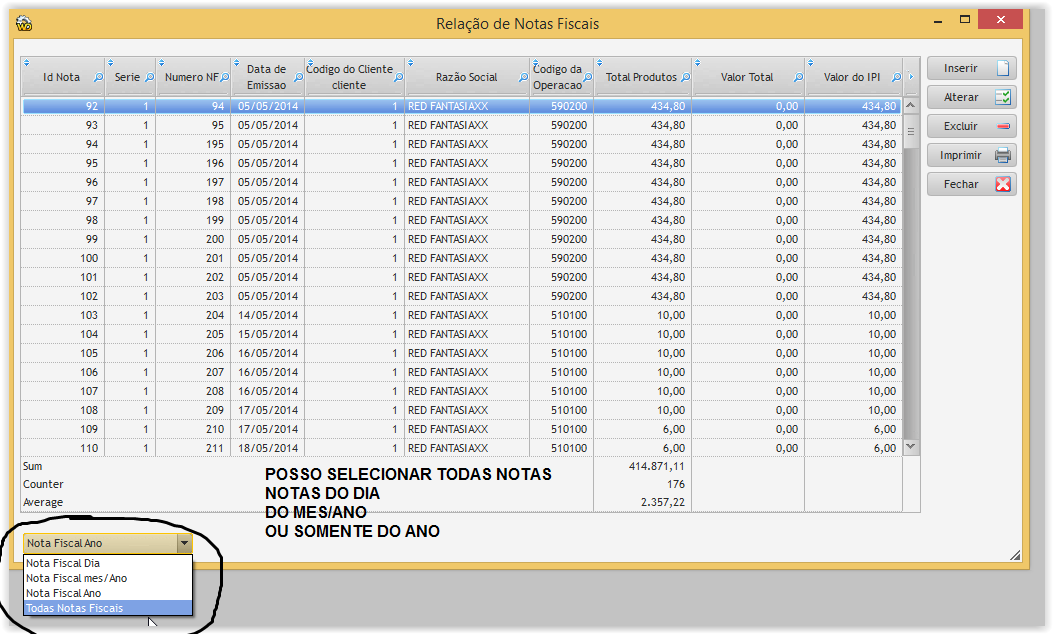1053x634 pixels.
Task: Click the sort arrows on Numero NF column
Action: pyautogui.click(x=161, y=63)
